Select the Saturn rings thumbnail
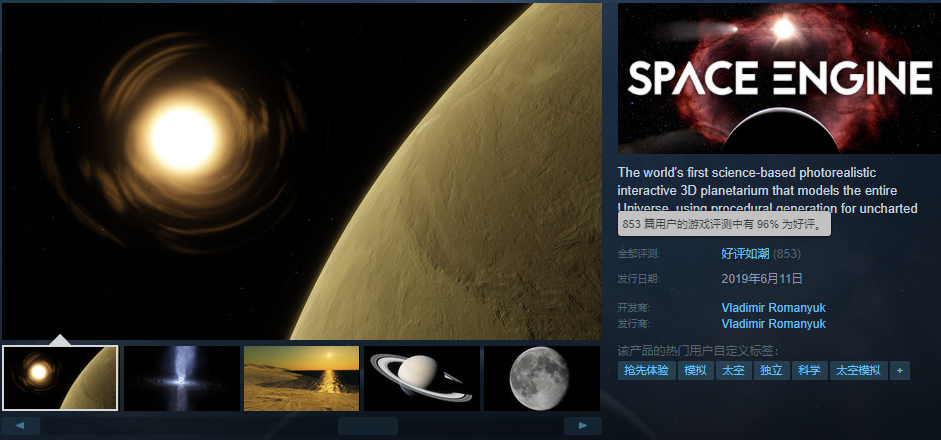 422,378
